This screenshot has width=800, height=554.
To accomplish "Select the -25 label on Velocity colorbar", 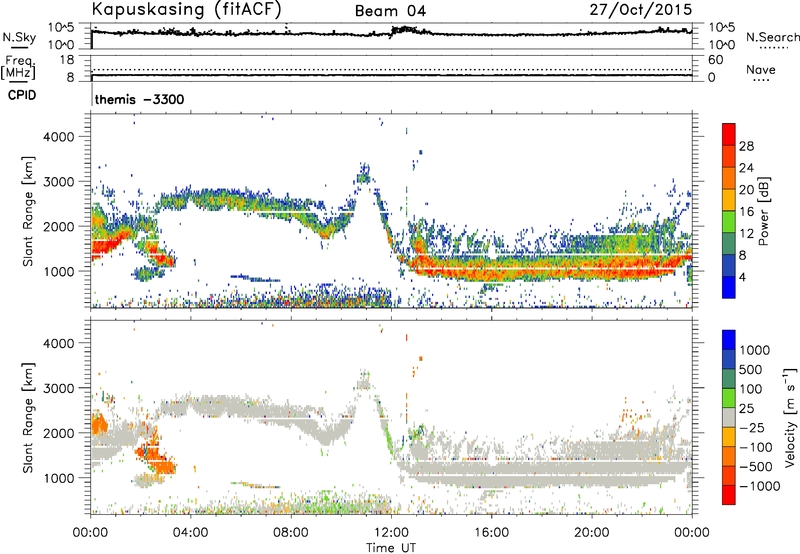I will tap(751, 428).
